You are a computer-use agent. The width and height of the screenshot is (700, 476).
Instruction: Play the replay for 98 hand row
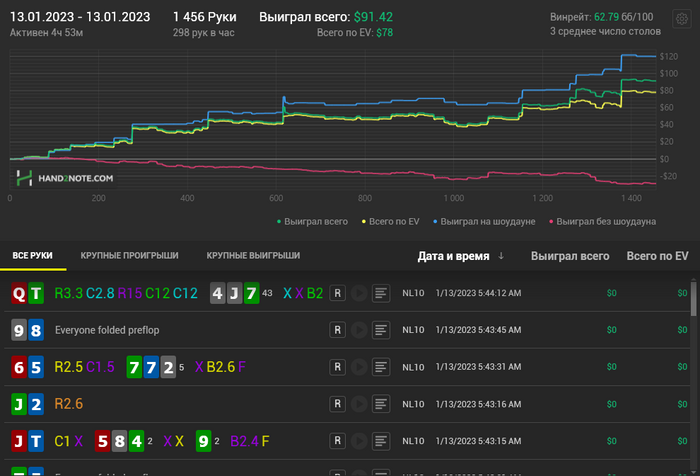point(359,330)
